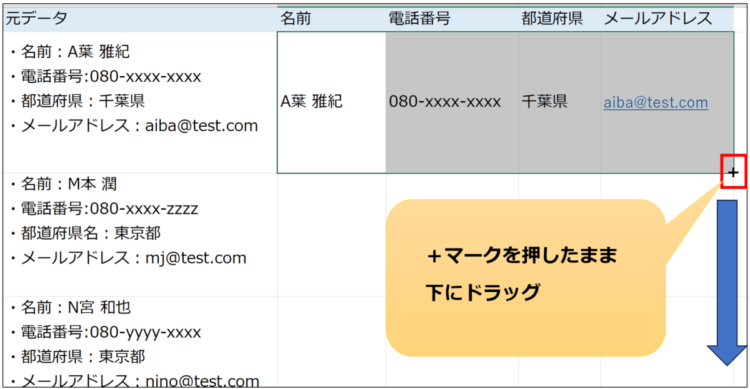Viewport: 750px width, 389px height.
Task: Select the cell containing A葉 雅紀
Action: (x=331, y=102)
